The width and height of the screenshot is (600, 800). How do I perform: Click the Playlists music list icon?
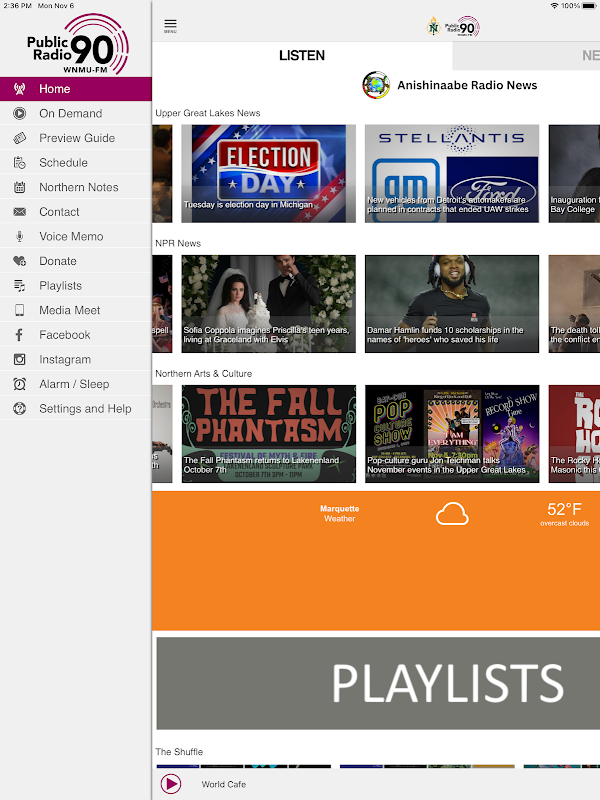coord(19,286)
